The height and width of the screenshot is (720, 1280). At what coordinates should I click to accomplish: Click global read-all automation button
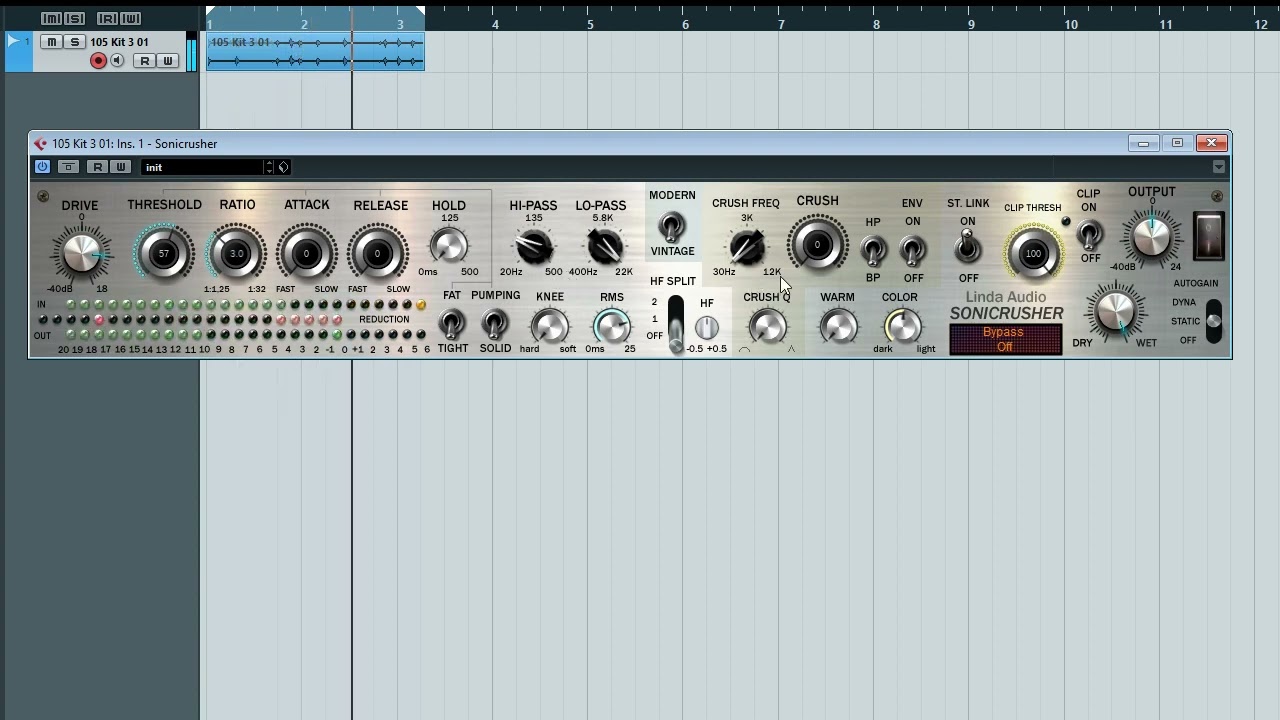tap(107, 19)
